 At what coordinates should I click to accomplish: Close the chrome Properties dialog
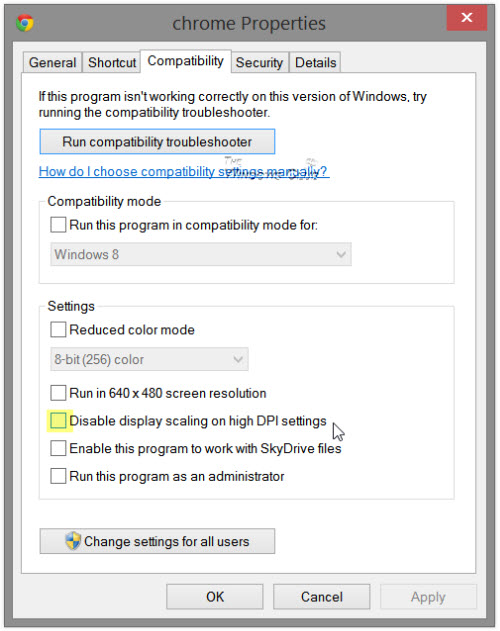467,18
